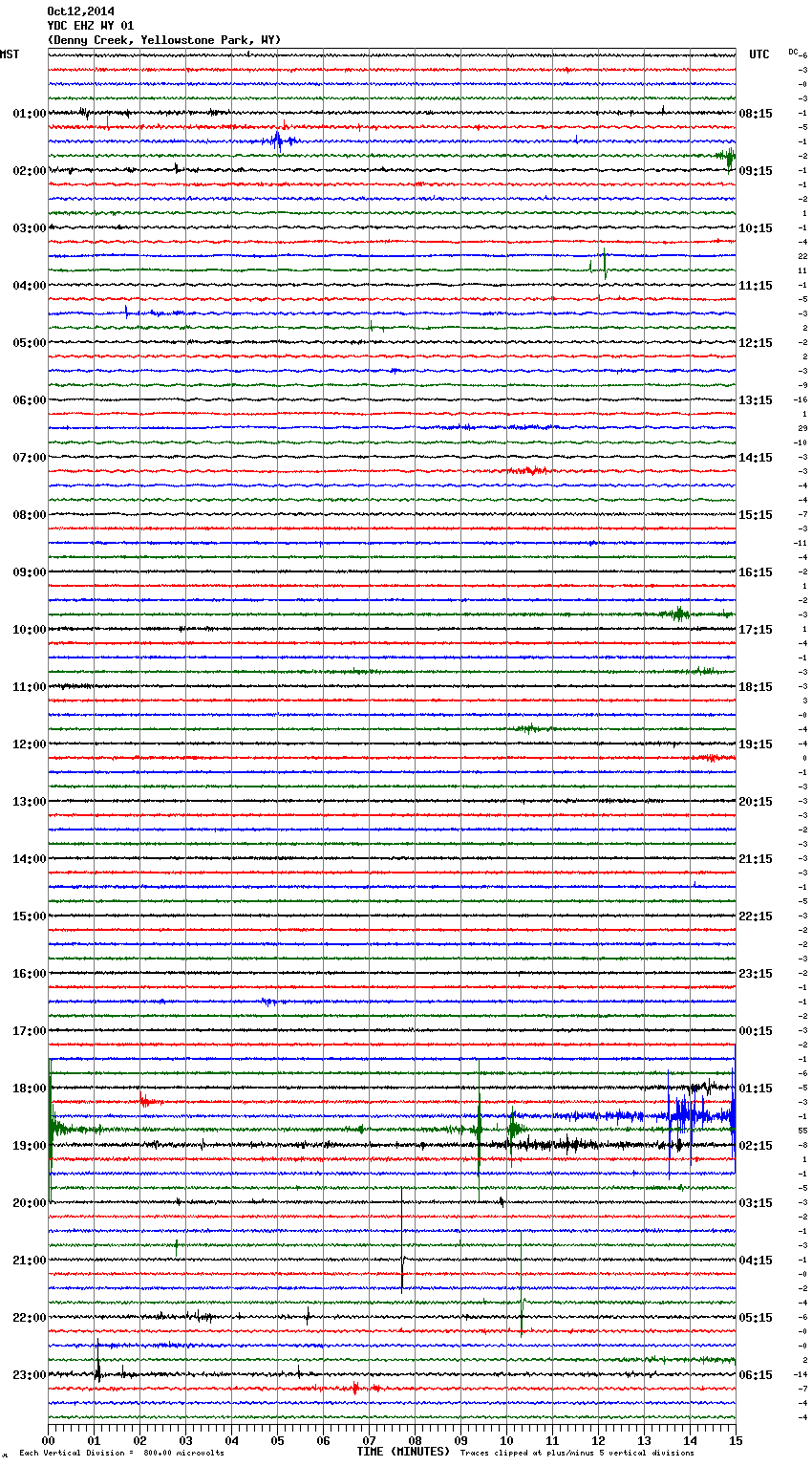This screenshot has height=1466, width=812.
Task: Select the 12:00 MST time label
Action: pyautogui.click(x=30, y=744)
